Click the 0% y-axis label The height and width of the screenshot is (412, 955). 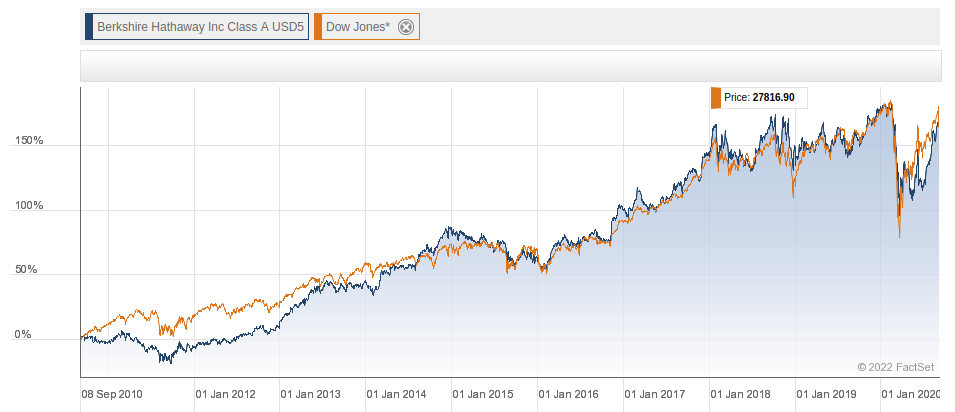23,335
